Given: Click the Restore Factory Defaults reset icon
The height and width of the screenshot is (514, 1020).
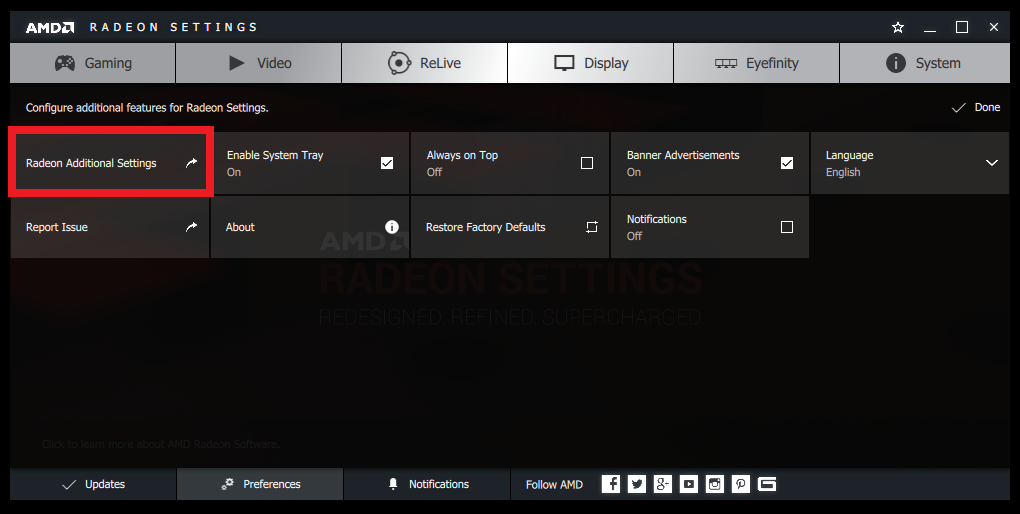Looking at the screenshot, I should (591, 227).
